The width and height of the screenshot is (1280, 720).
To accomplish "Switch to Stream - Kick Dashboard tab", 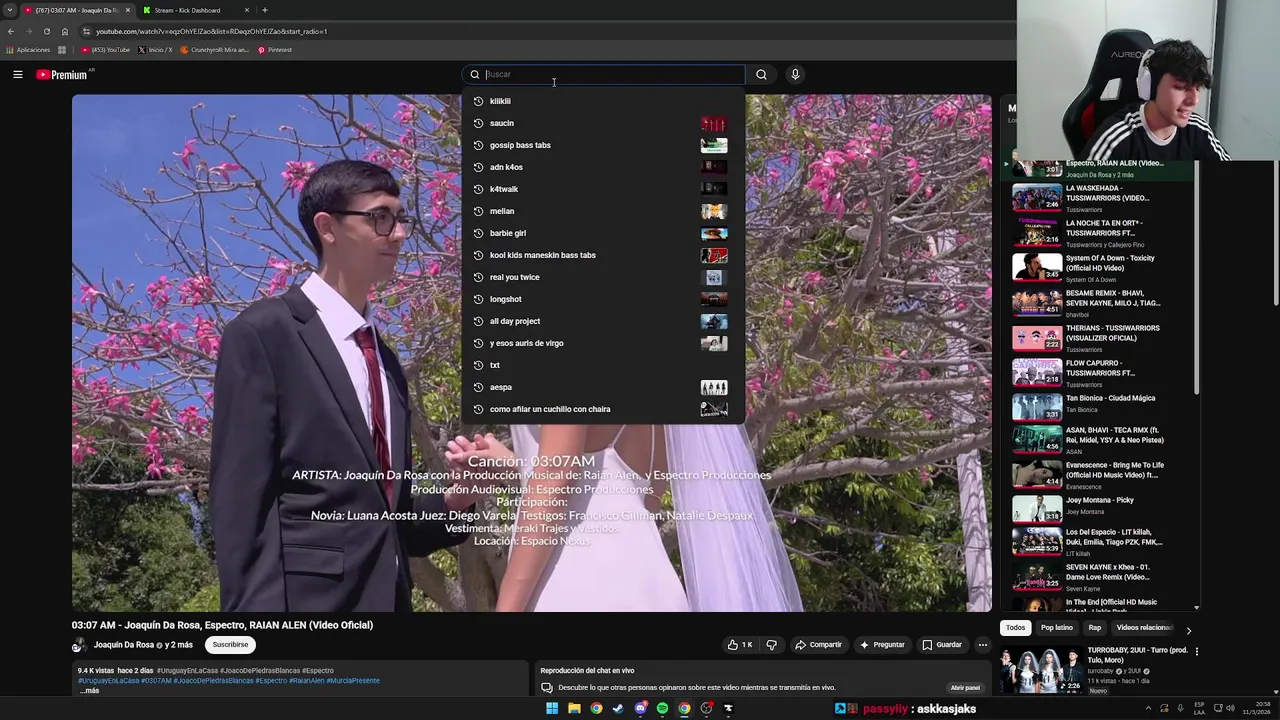I will click(x=196, y=10).
